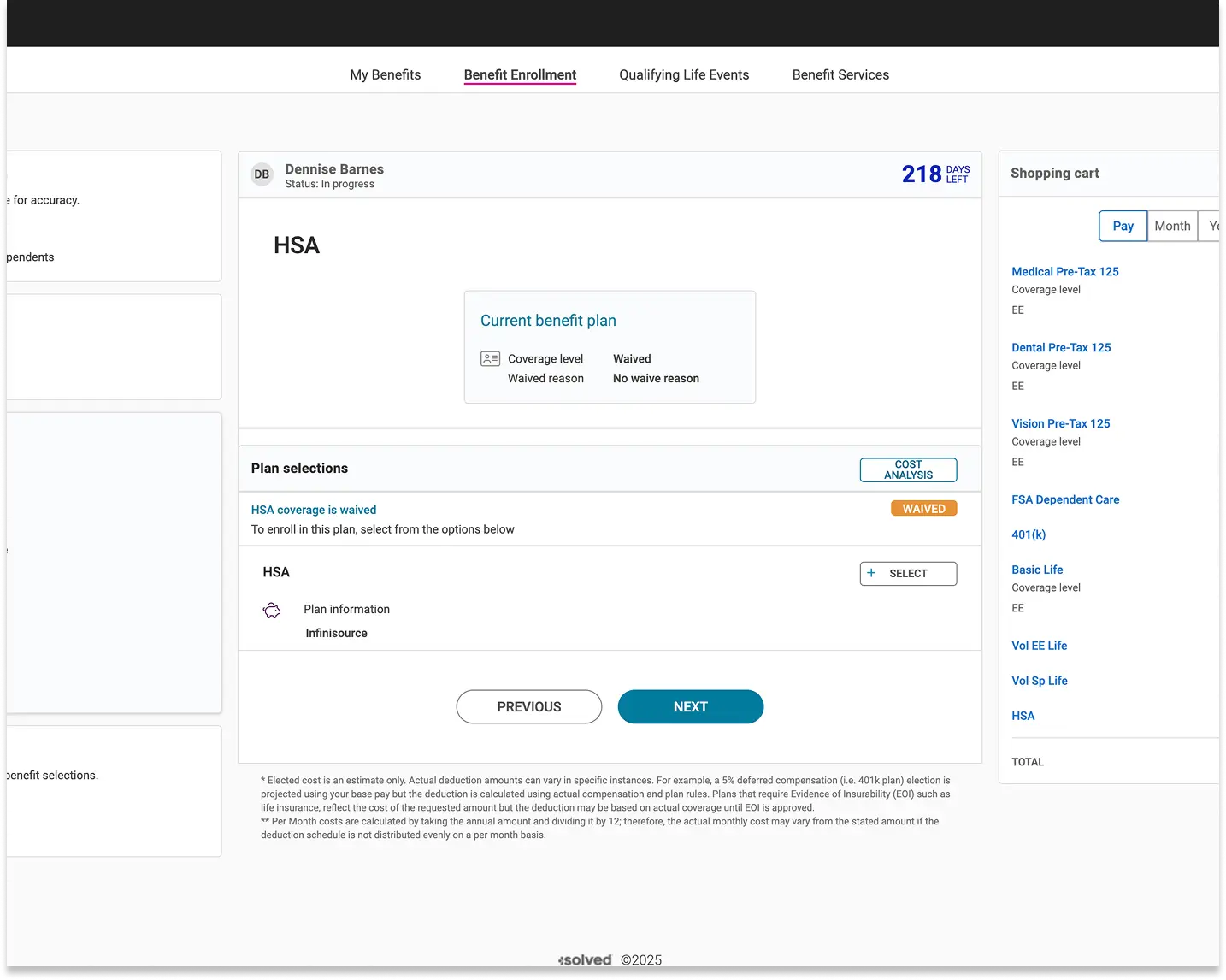
Task: Switch to the My Benefits tab
Action: pos(385,74)
